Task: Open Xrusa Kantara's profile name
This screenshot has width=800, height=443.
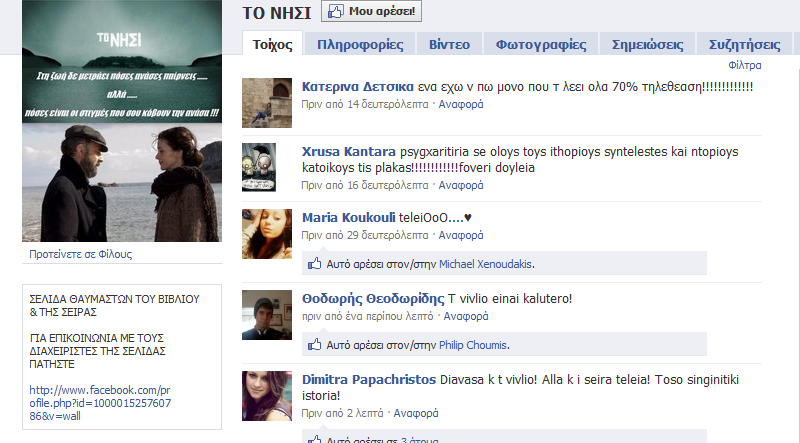Action: tap(348, 152)
